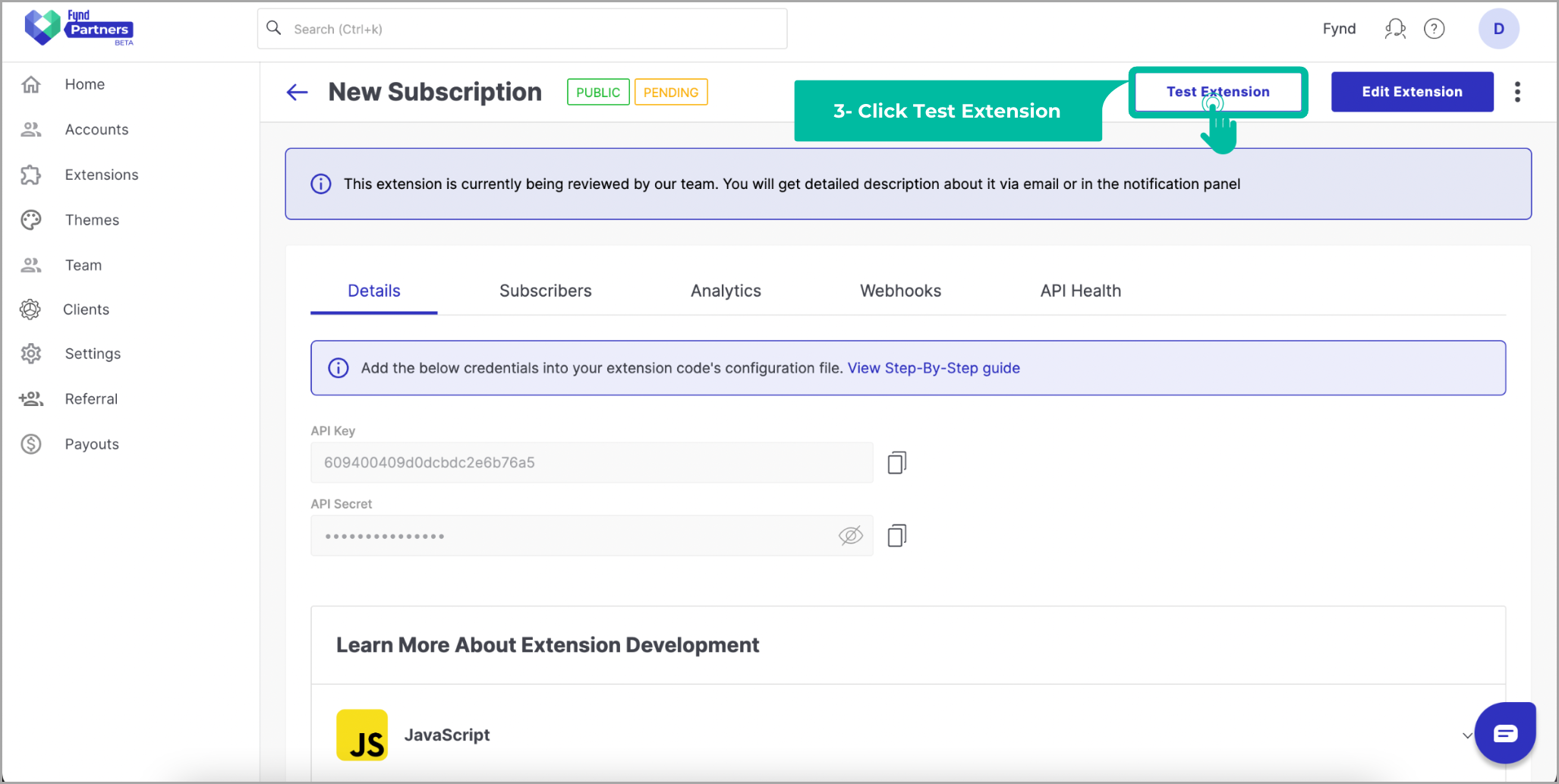The height and width of the screenshot is (784, 1559).
Task: Open Payouts in the sidebar
Action: (x=92, y=444)
